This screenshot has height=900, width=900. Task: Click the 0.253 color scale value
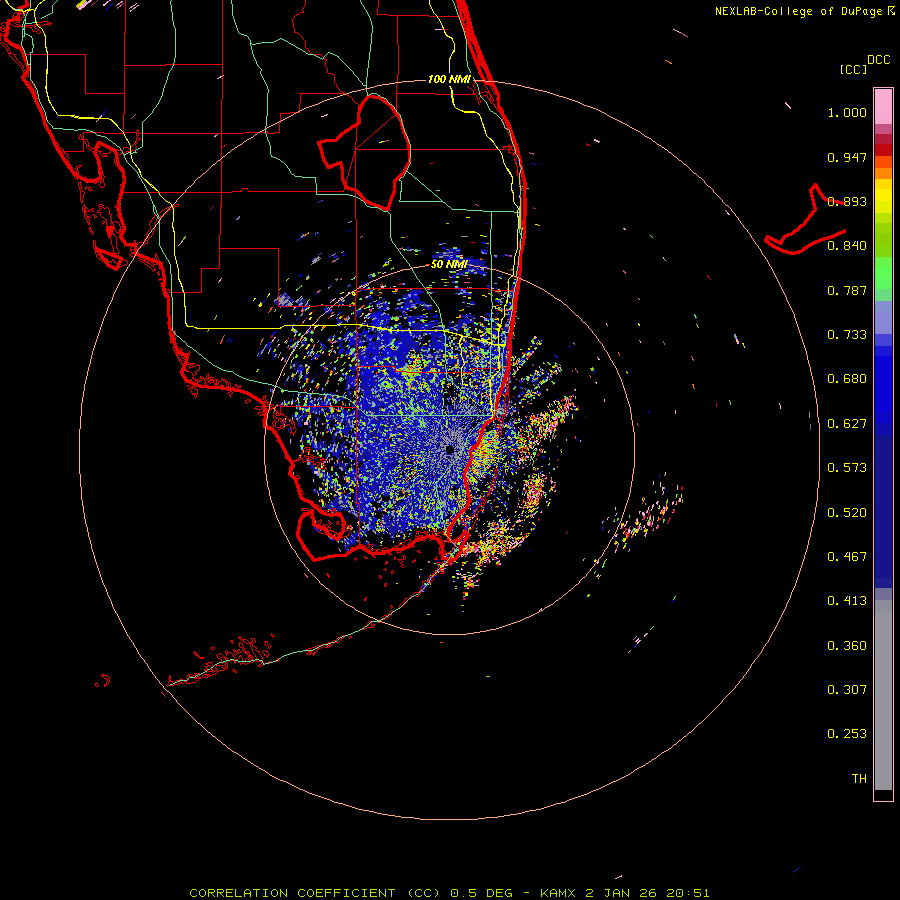[x=847, y=734]
